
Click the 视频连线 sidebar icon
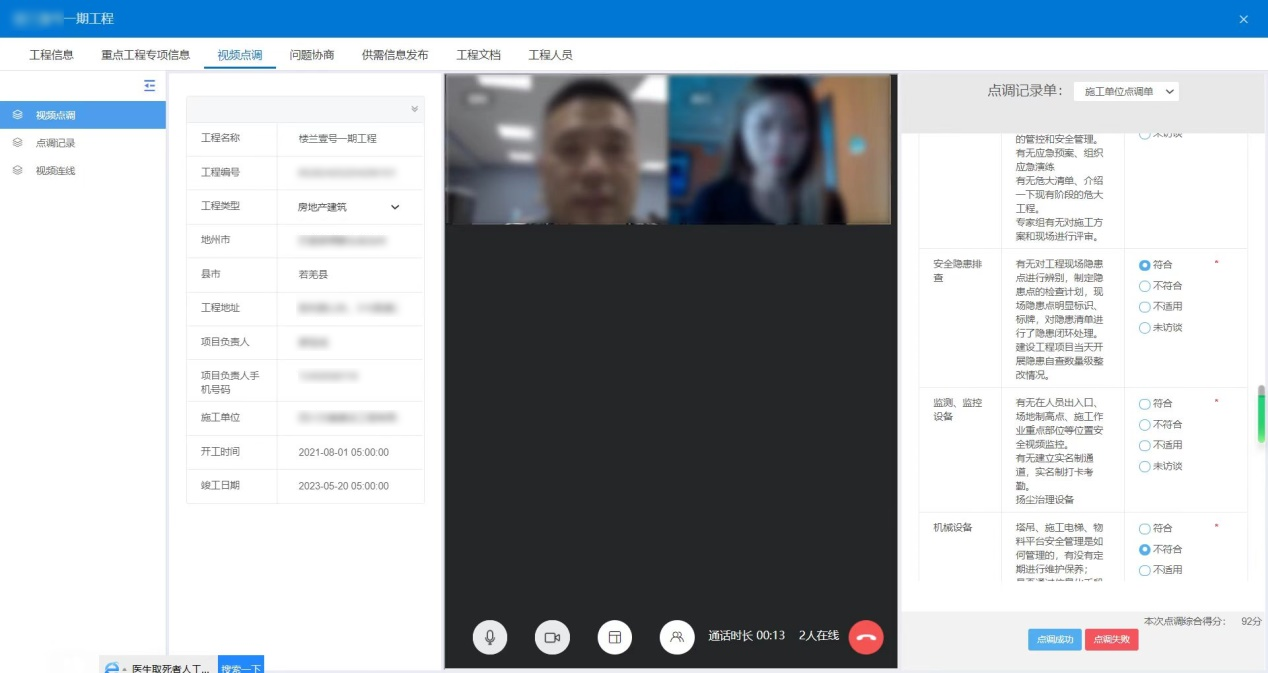click(18, 171)
